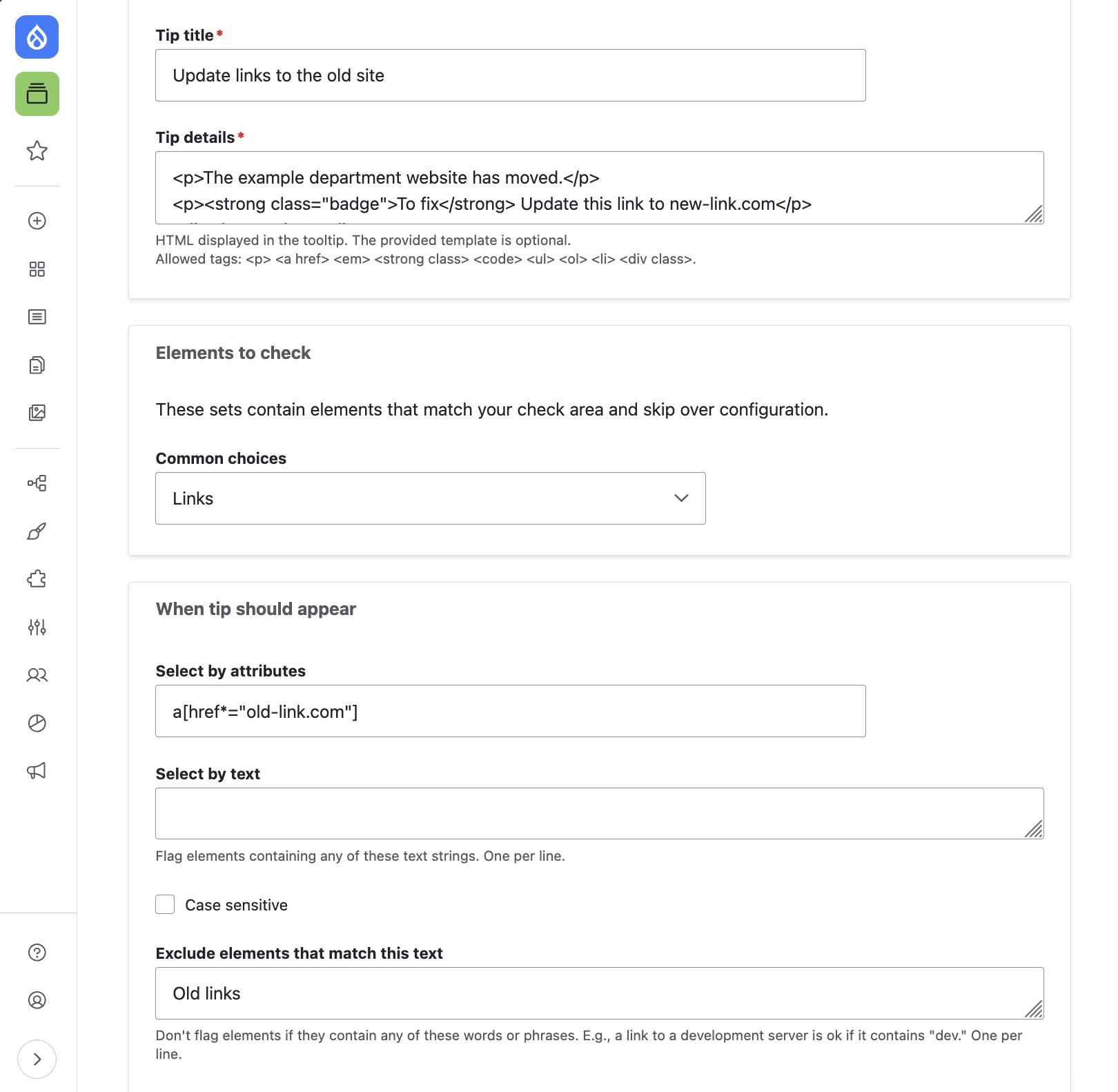Click the help question-mark icon
The height and width of the screenshot is (1092, 1118).
pyautogui.click(x=37, y=953)
